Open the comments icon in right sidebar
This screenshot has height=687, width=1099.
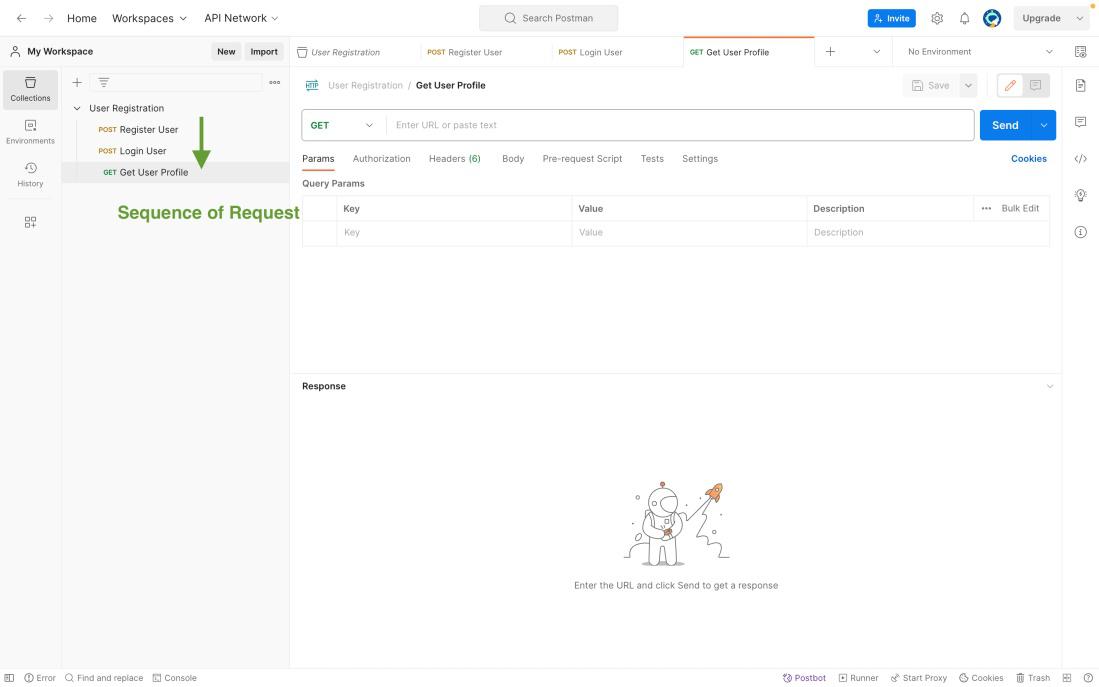point(1080,122)
